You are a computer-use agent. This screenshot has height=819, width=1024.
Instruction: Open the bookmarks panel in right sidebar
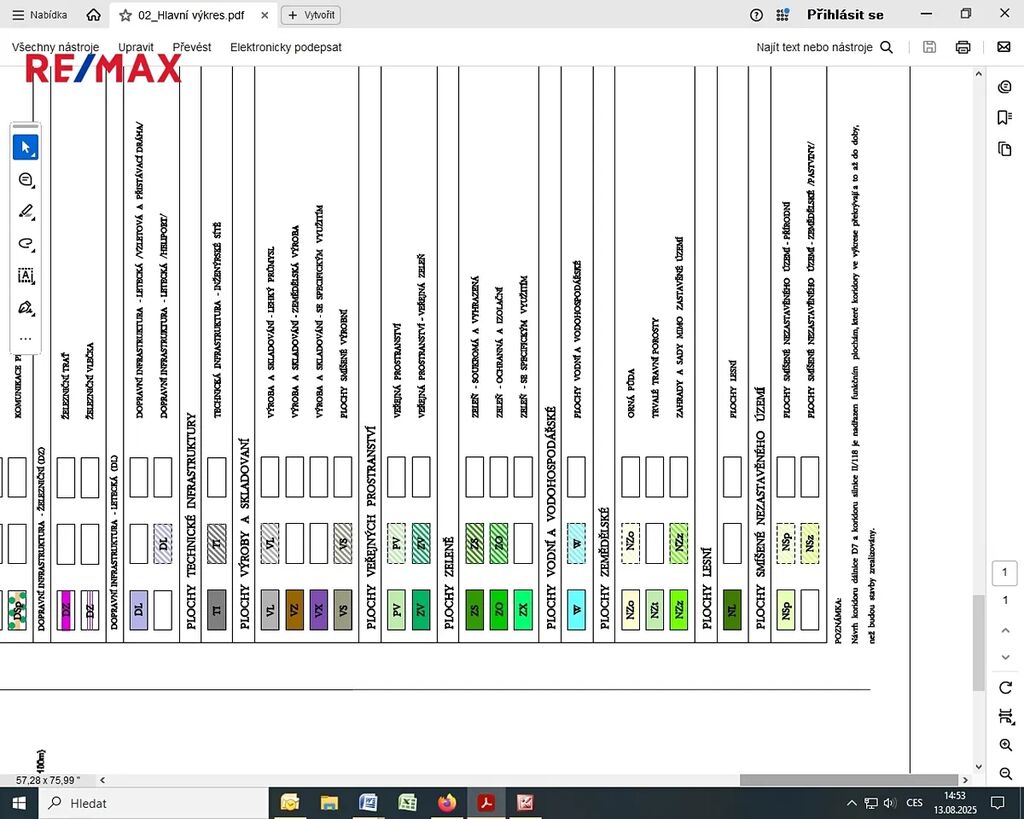click(1004, 118)
